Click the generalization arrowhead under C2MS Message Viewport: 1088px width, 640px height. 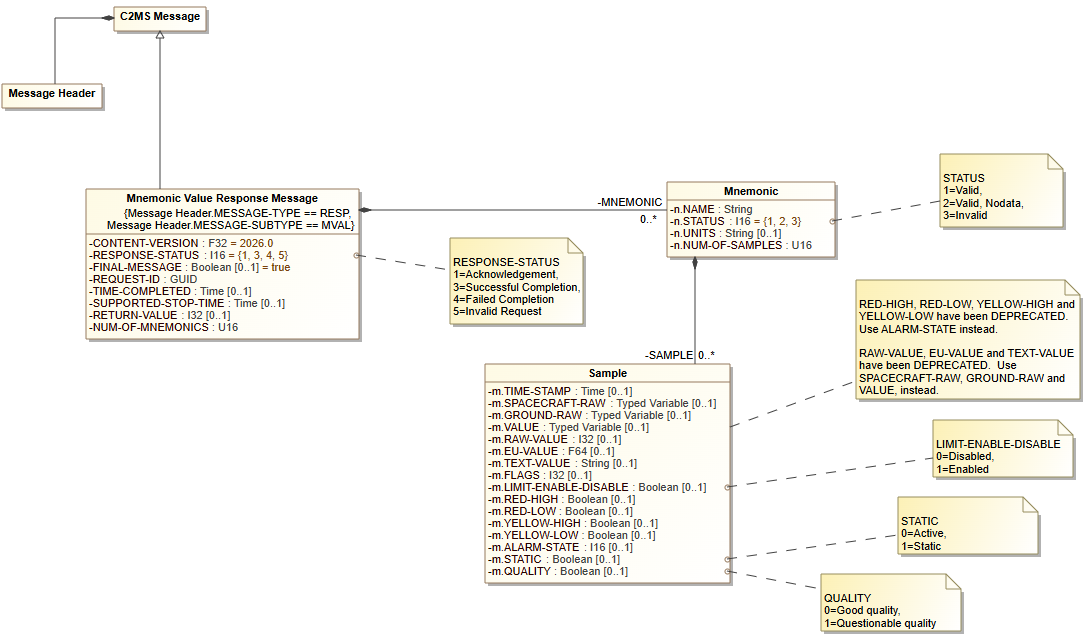pyautogui.click(x=160, y=35)
